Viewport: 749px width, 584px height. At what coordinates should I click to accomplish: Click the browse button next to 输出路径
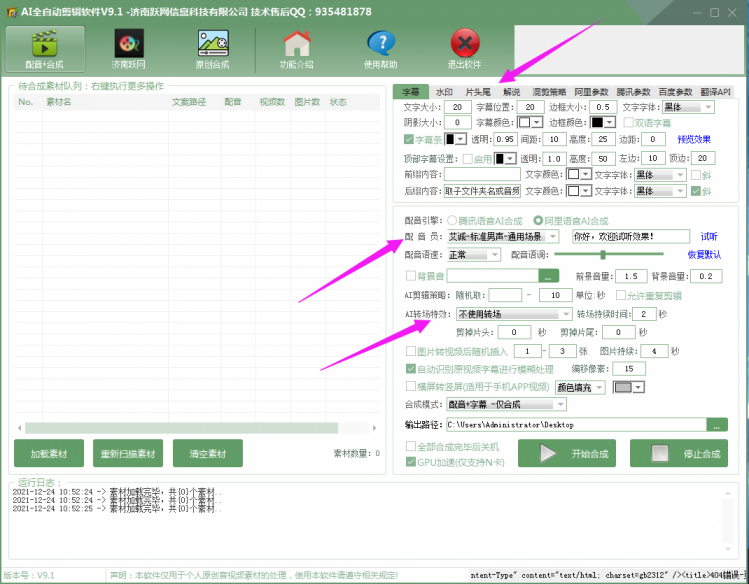point(717,425)
